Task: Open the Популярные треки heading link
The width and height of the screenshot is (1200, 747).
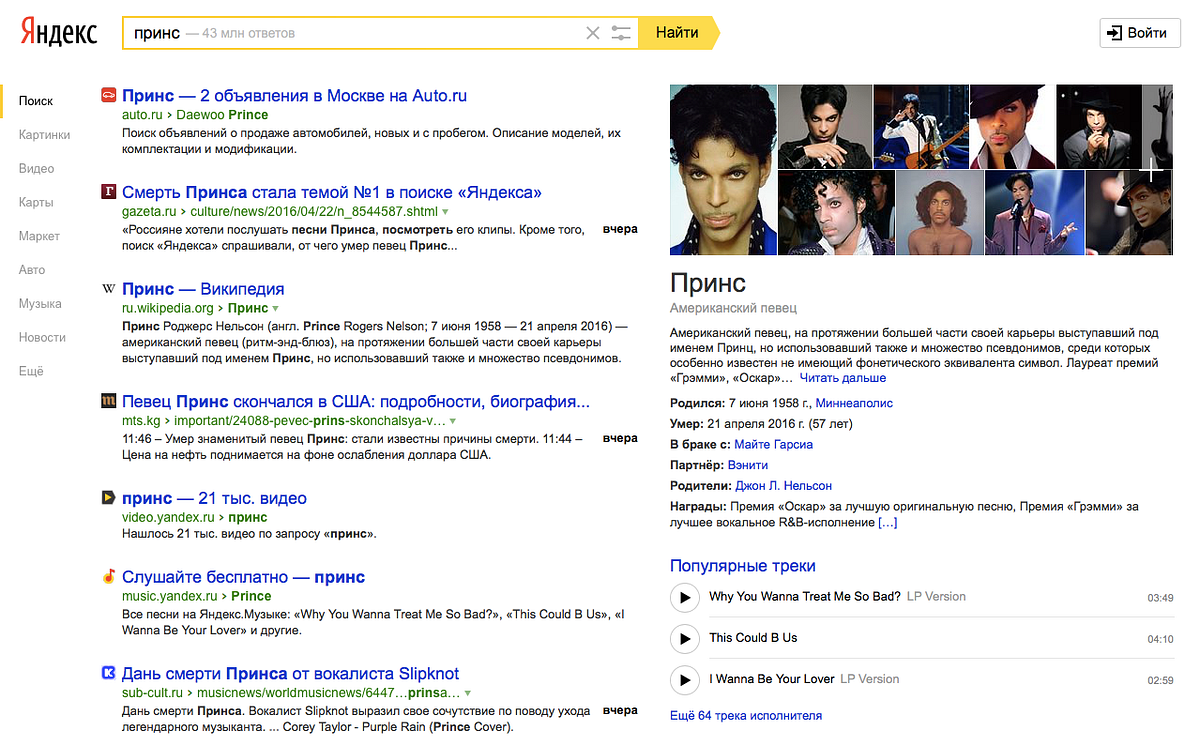Action: click(x=743, y=566)
